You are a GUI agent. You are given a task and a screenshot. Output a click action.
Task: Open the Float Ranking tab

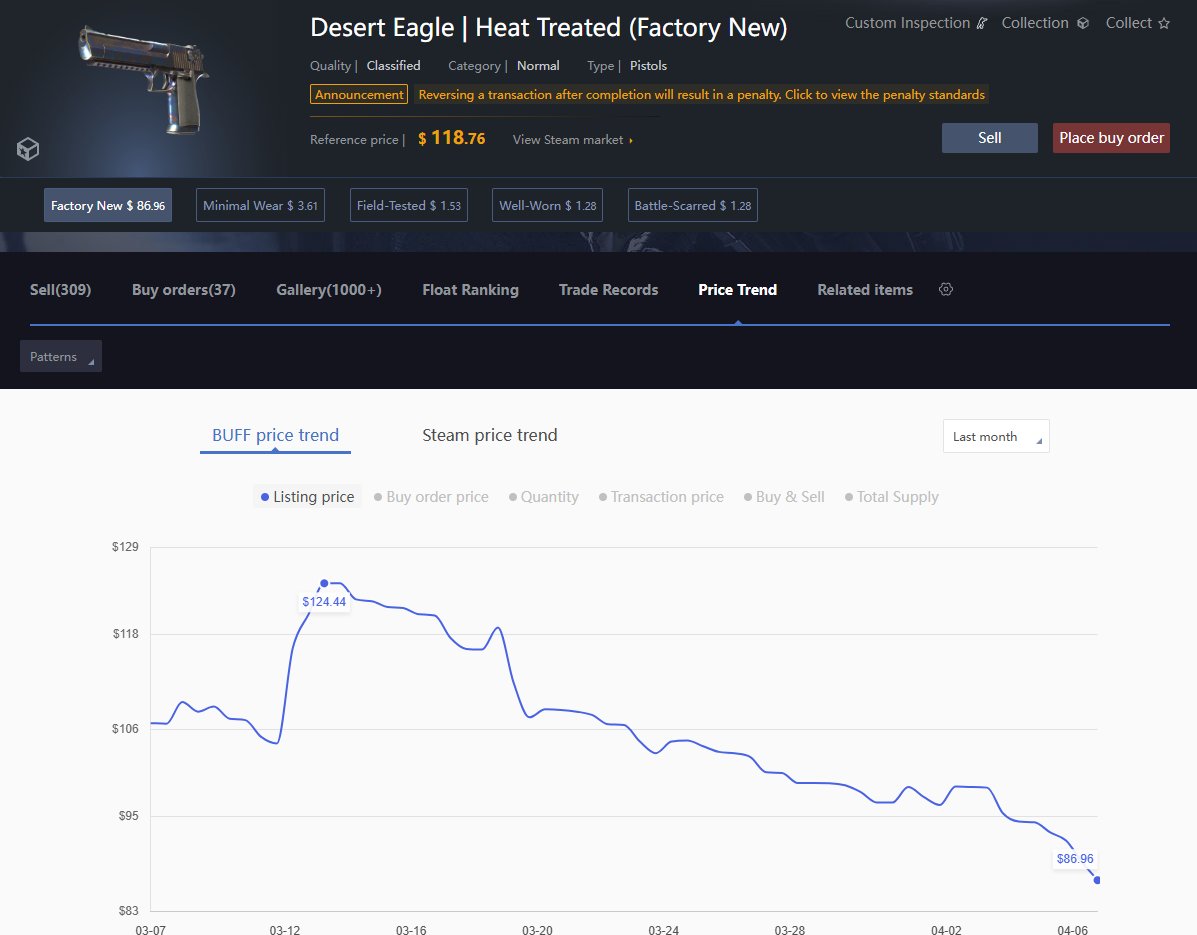[x=470, y=290]
